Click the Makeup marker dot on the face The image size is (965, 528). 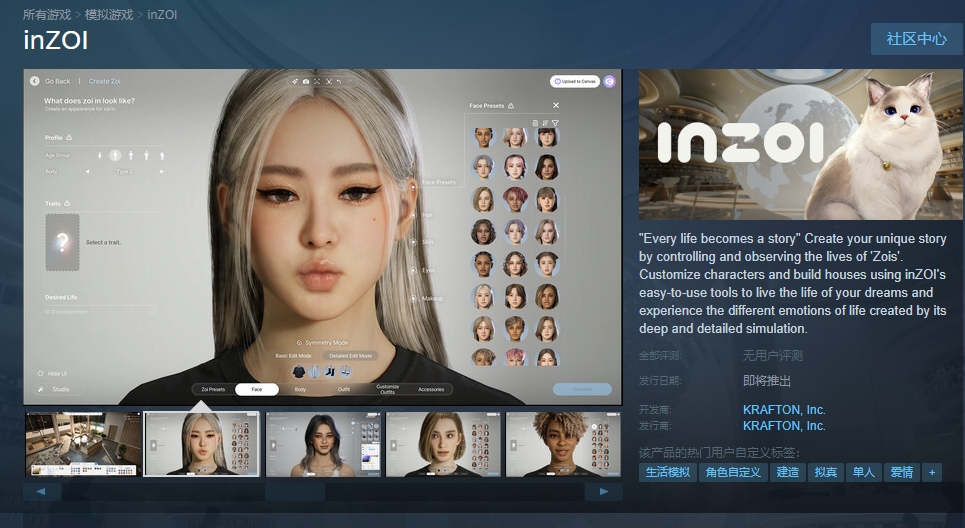(x=414, y=298)
